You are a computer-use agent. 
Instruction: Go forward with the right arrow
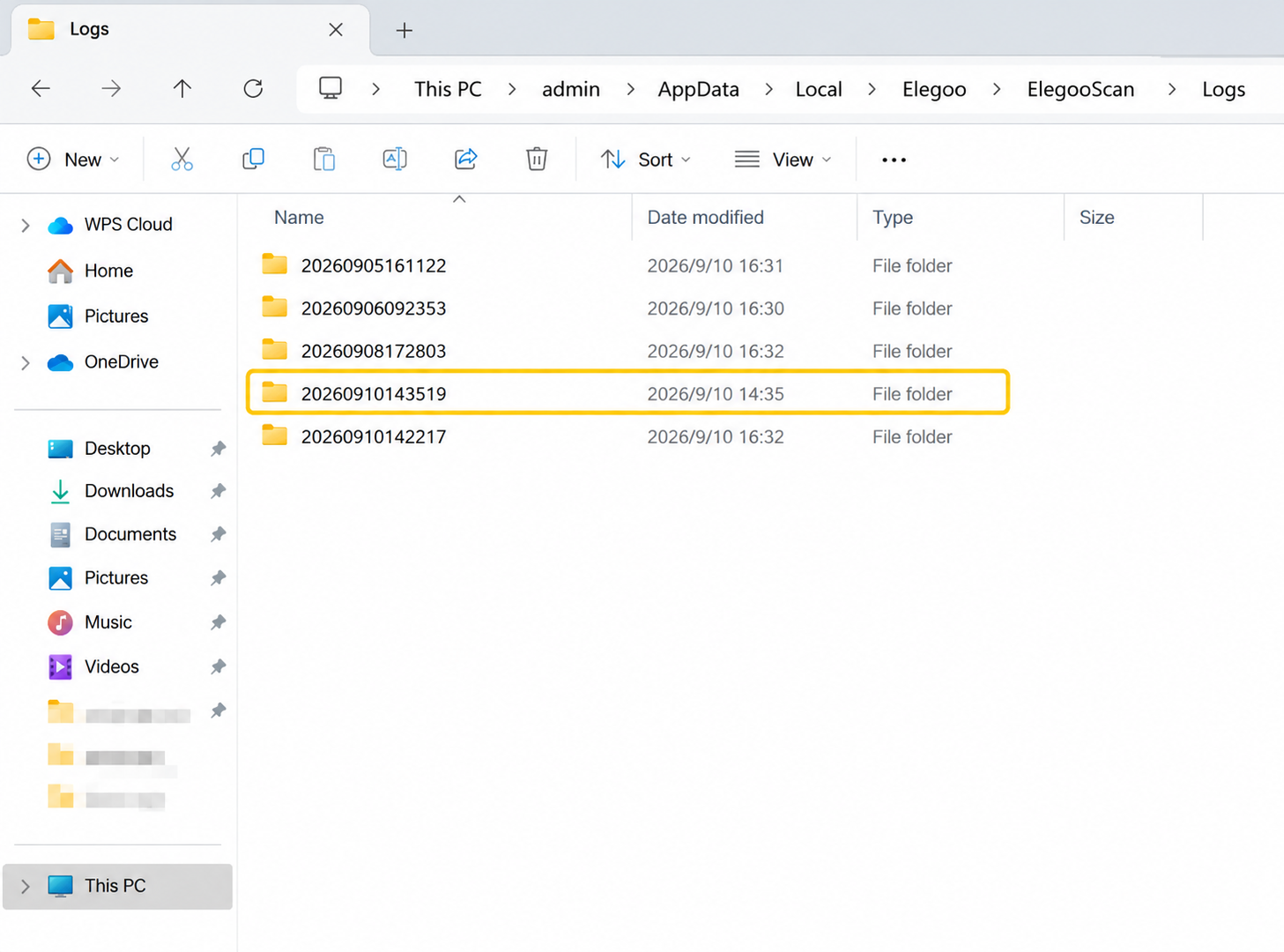pos(111,88)
